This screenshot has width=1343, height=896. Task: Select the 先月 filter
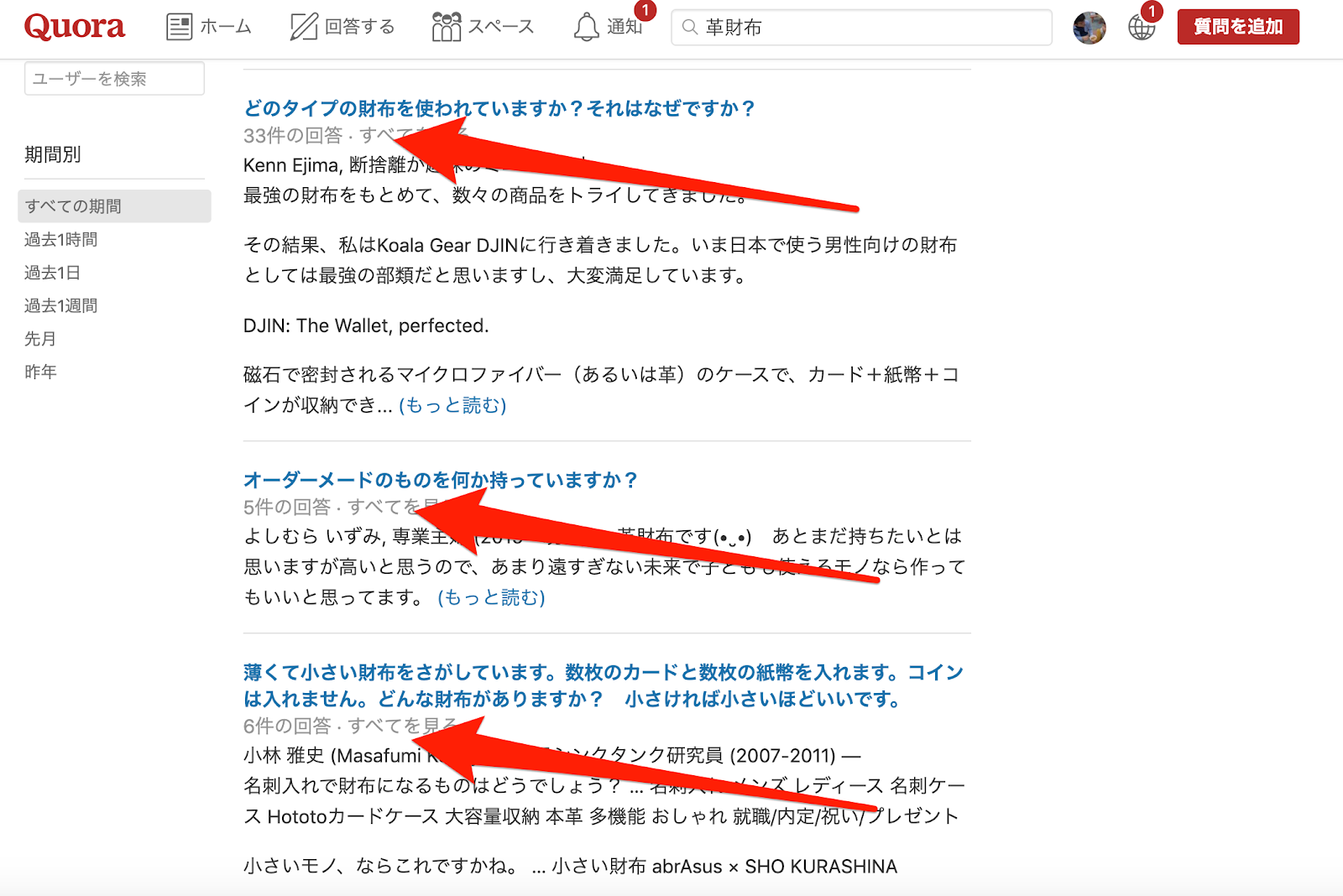pyautogui.click(x=40, y=339)
